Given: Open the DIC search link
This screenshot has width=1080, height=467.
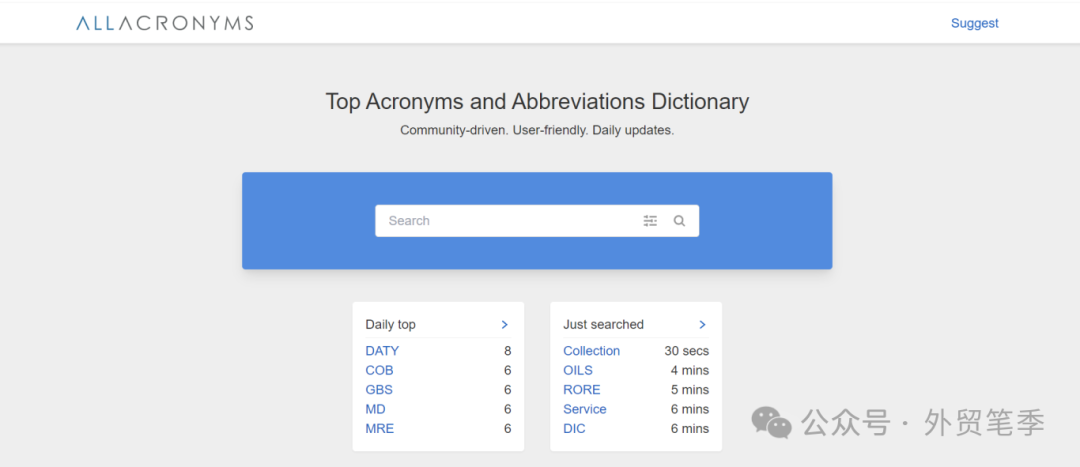Looking at the screenshot, I should coord(574,428).
